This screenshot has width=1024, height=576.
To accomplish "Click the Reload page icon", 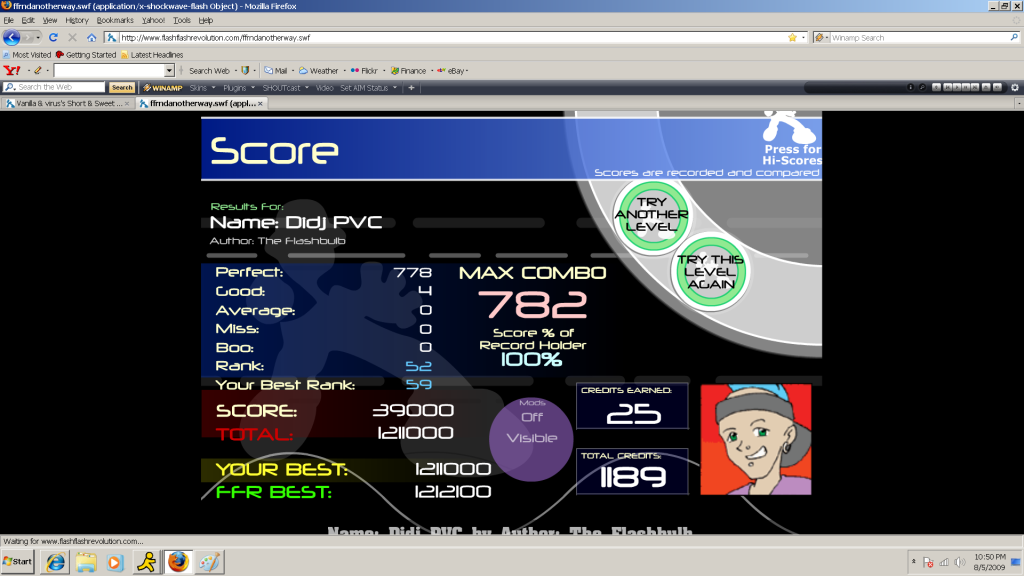I will click(x=53, y=38).
